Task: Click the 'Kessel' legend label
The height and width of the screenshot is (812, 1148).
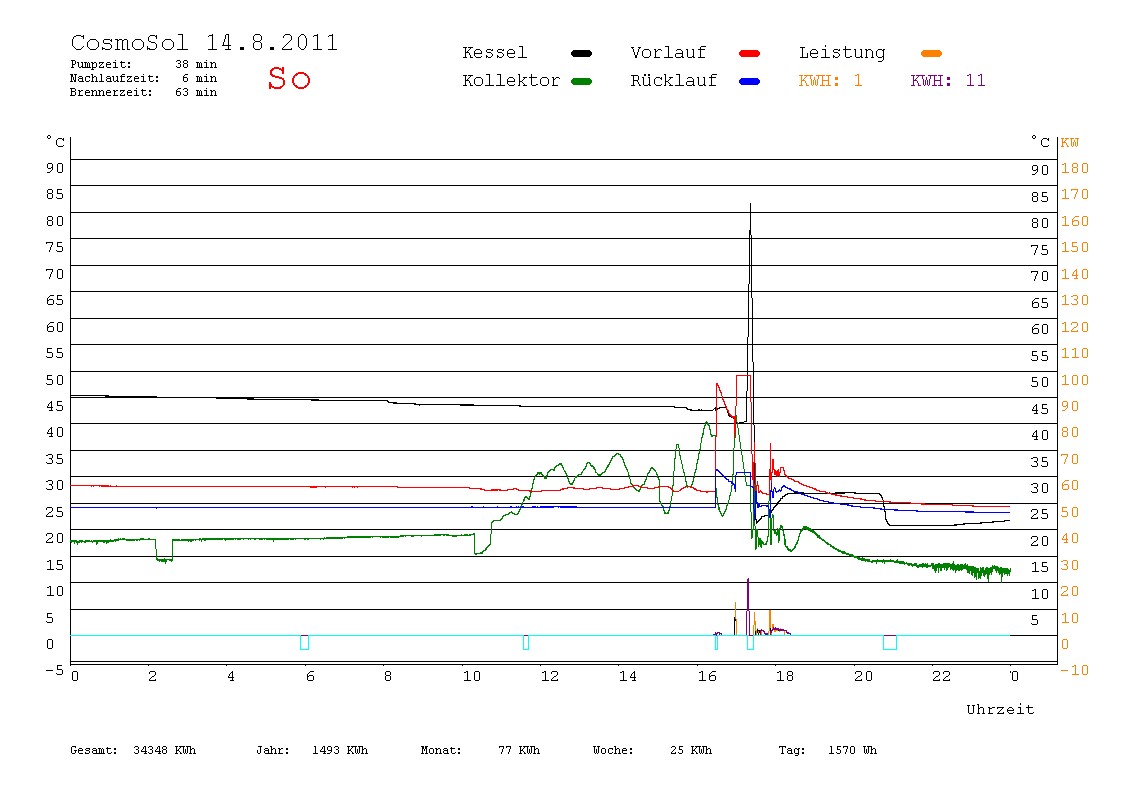Action: (495, 53)
